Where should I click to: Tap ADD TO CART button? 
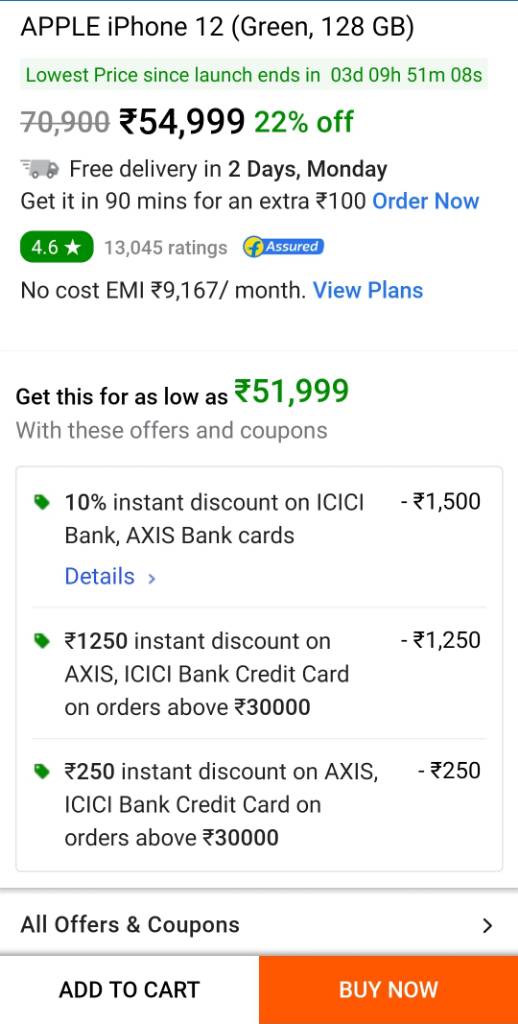(129, 989)
